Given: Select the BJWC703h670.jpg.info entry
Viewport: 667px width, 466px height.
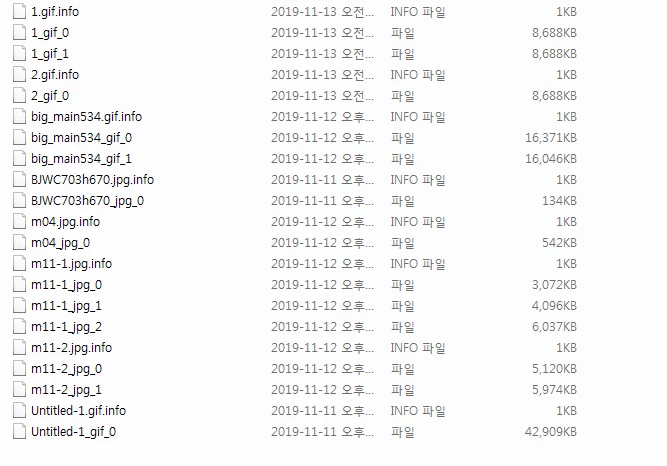Looking at the screenshot, I should pyautogui.click(x=92, y=180).
